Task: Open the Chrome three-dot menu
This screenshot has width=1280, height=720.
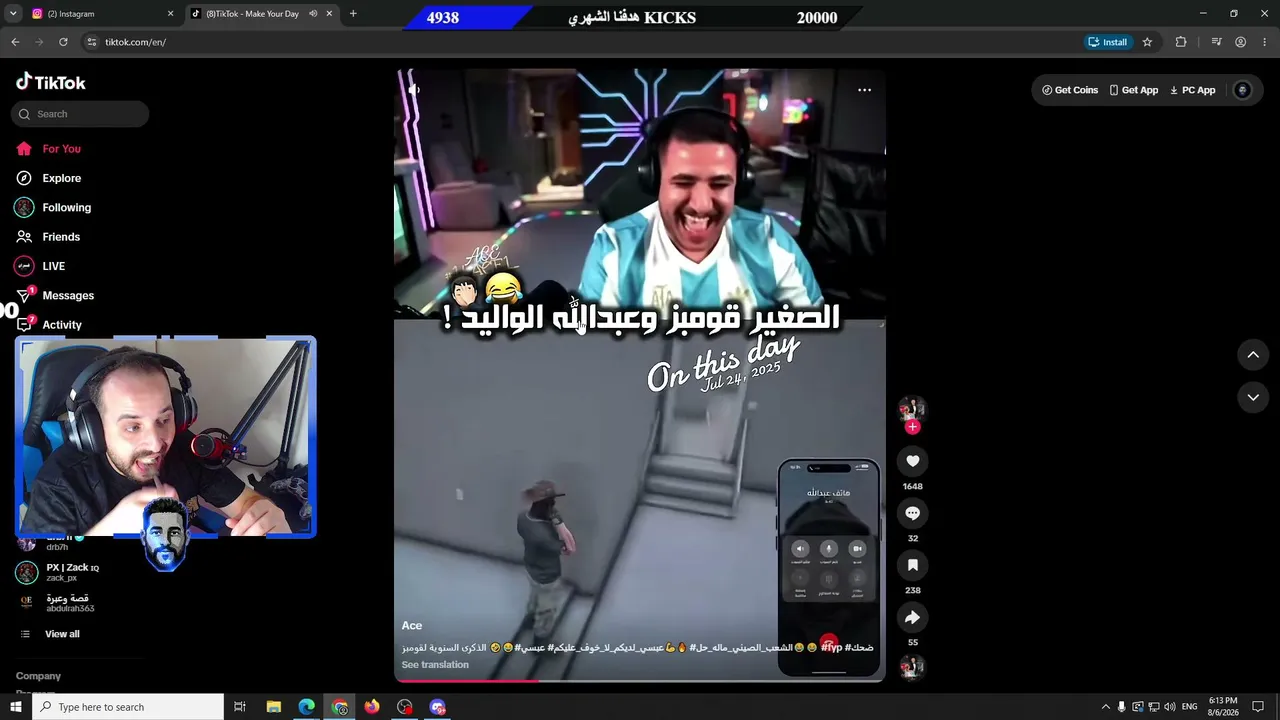Action: [1265, 42]
